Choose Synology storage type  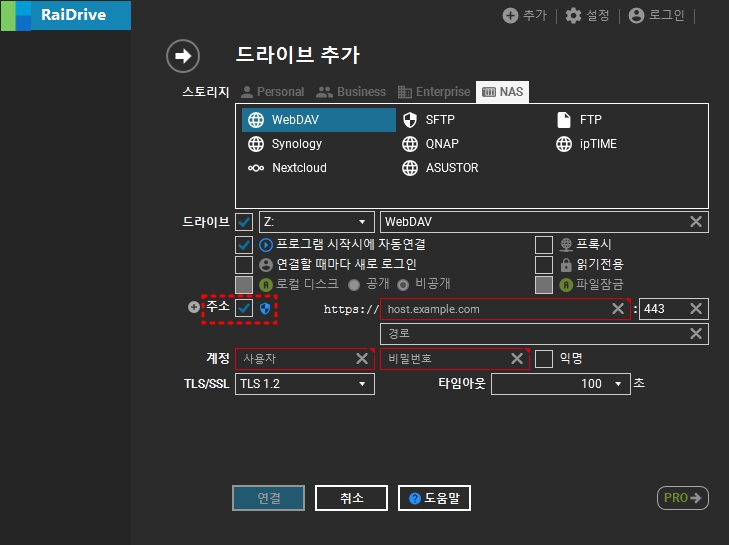coord(285,144)
